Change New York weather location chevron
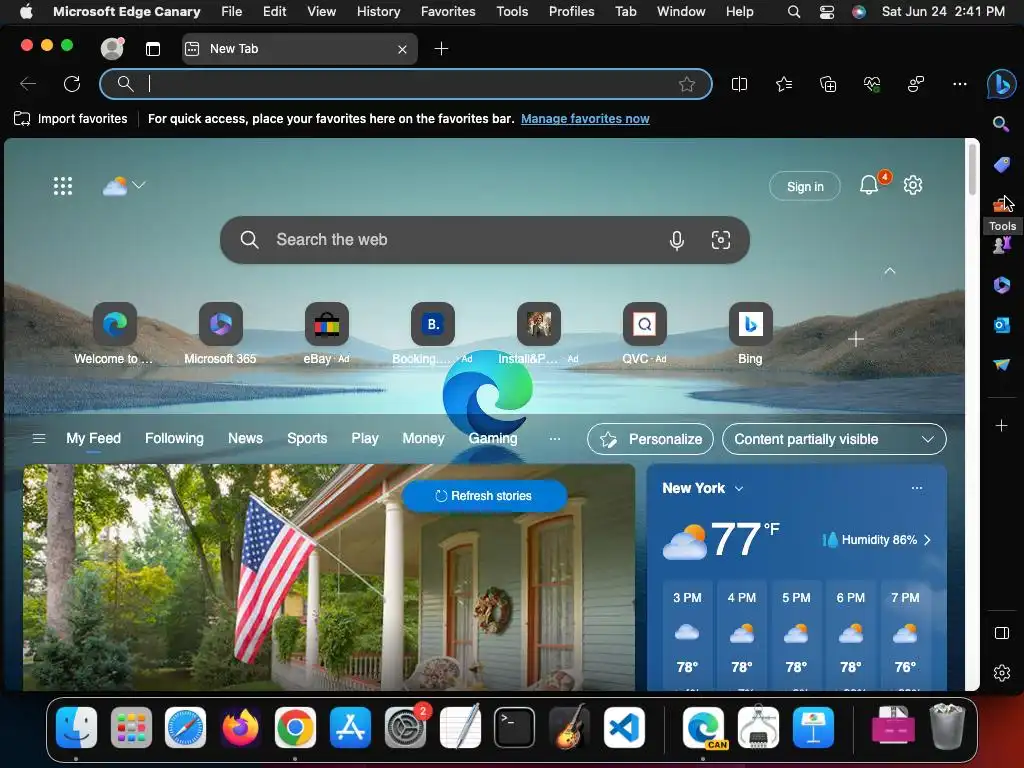Image resolution: width=1024 pixels, height=768 pixels. [x=739, y=488]
